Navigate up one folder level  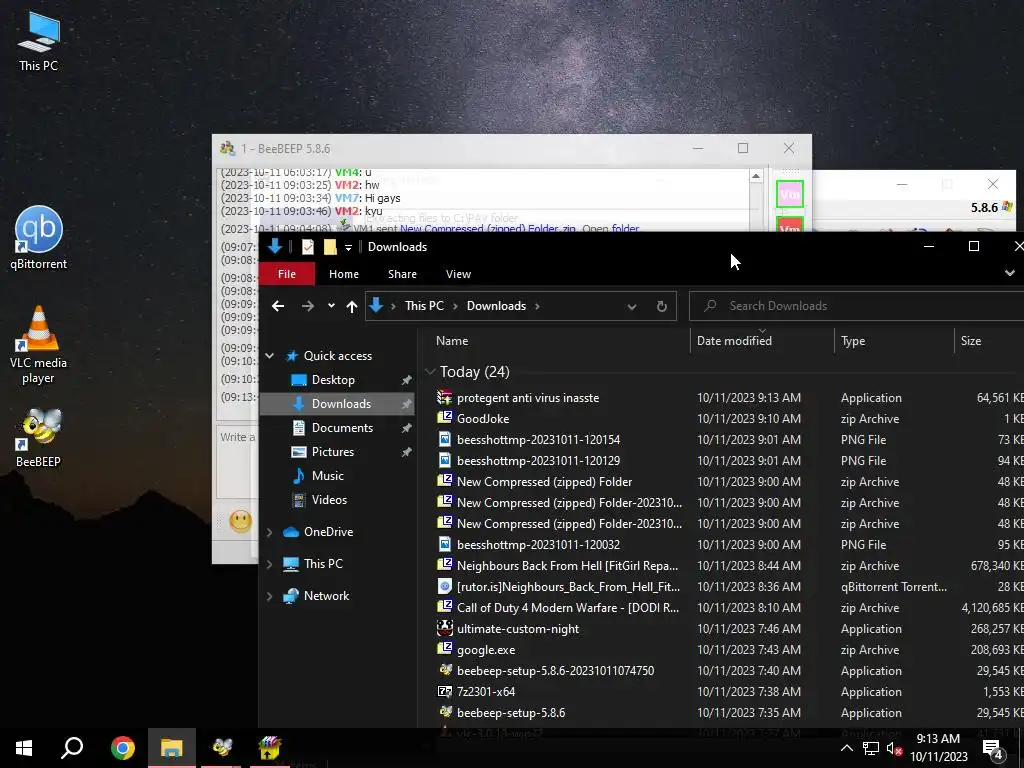point(352,306)
